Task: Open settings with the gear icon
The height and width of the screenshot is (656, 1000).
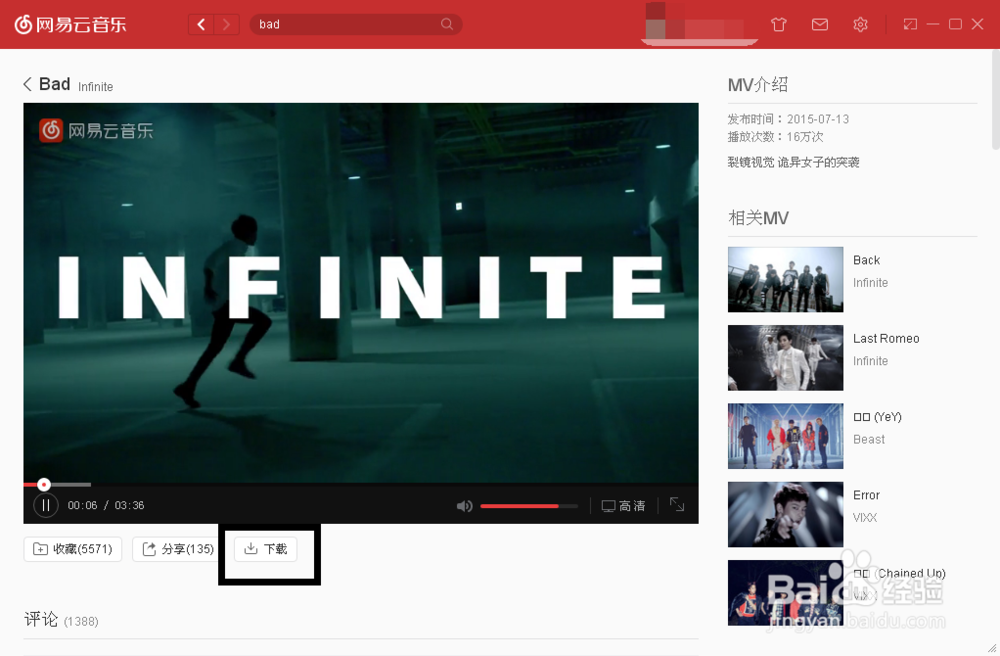Action: 860,24
